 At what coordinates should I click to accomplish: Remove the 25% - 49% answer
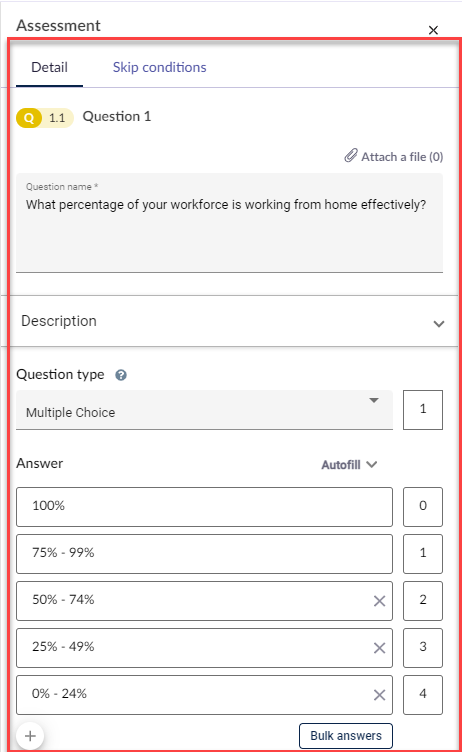tap(379, 648)
